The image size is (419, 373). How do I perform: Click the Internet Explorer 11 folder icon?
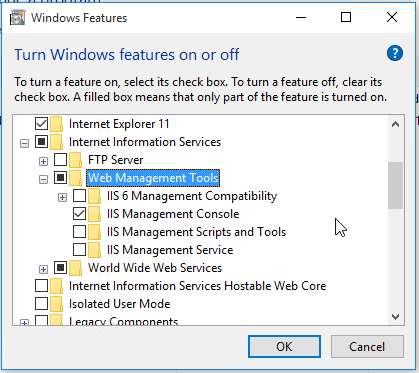click(x=56, y=124)
